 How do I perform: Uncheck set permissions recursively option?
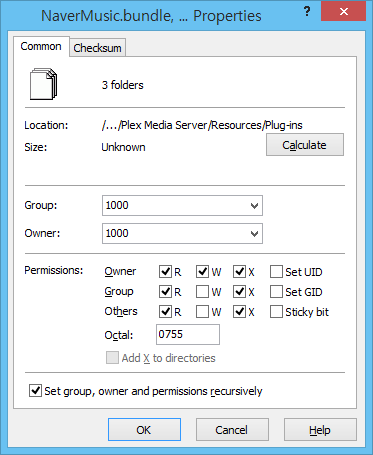[35, 391]
